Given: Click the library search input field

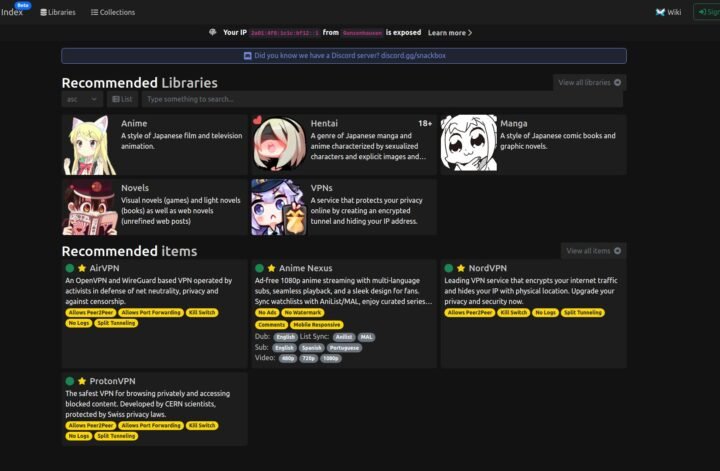Looking at the screenshot, I should (x=380, y=99).
